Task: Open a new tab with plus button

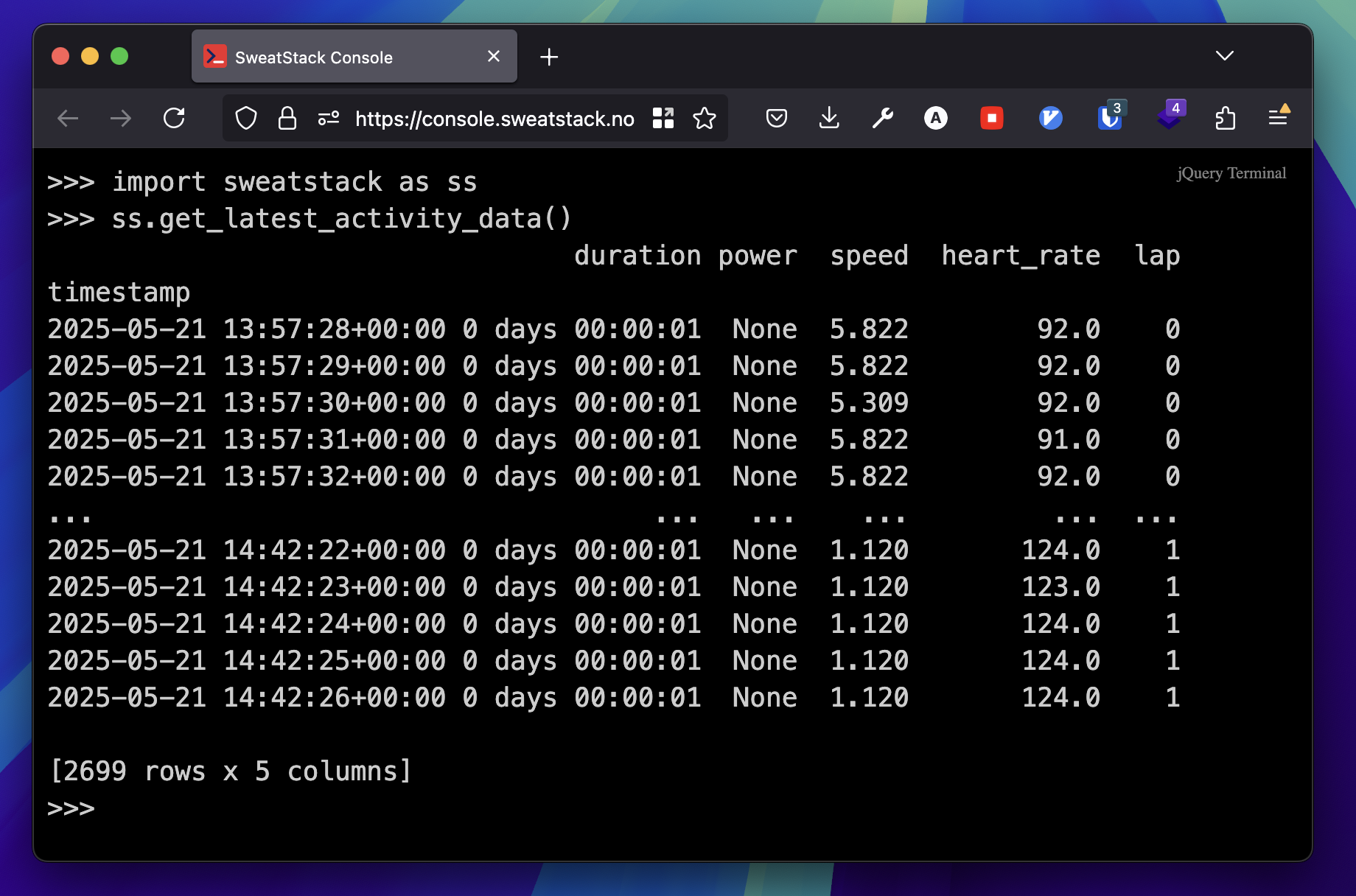Action: click(x=549, y=57)
